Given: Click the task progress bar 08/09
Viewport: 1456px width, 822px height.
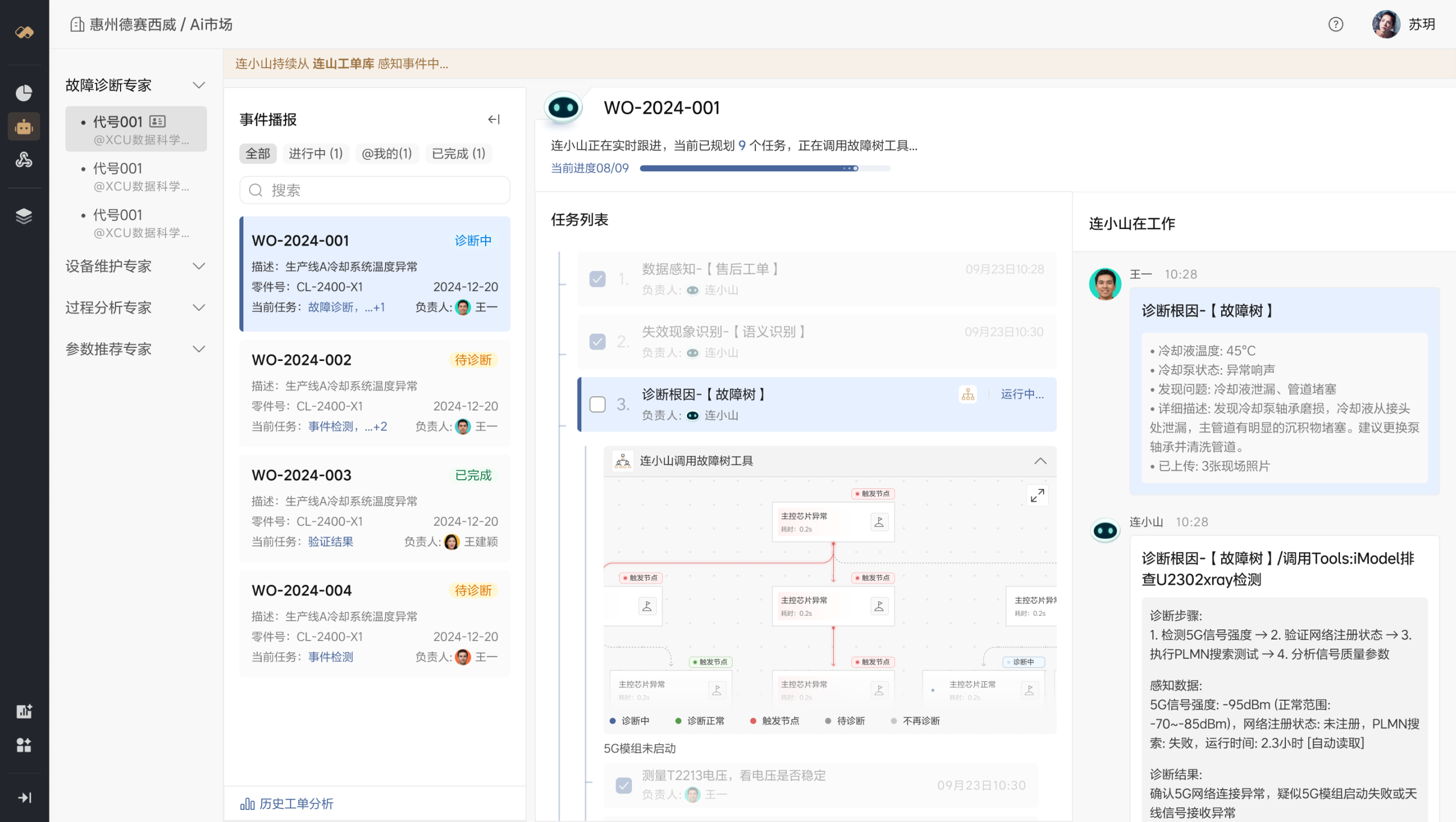Looking at the screenshot, I should pos(765,168).
